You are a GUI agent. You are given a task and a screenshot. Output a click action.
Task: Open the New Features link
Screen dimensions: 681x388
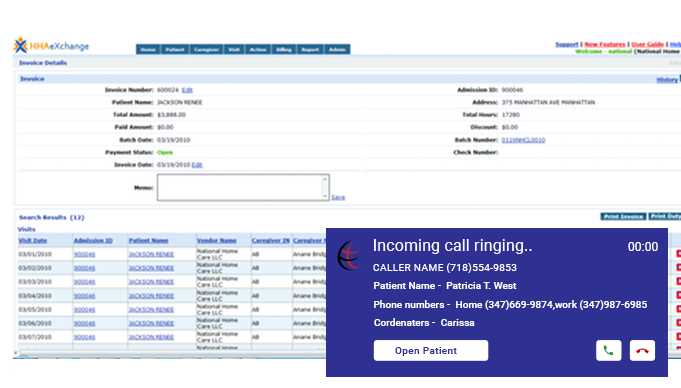point(605,44)
